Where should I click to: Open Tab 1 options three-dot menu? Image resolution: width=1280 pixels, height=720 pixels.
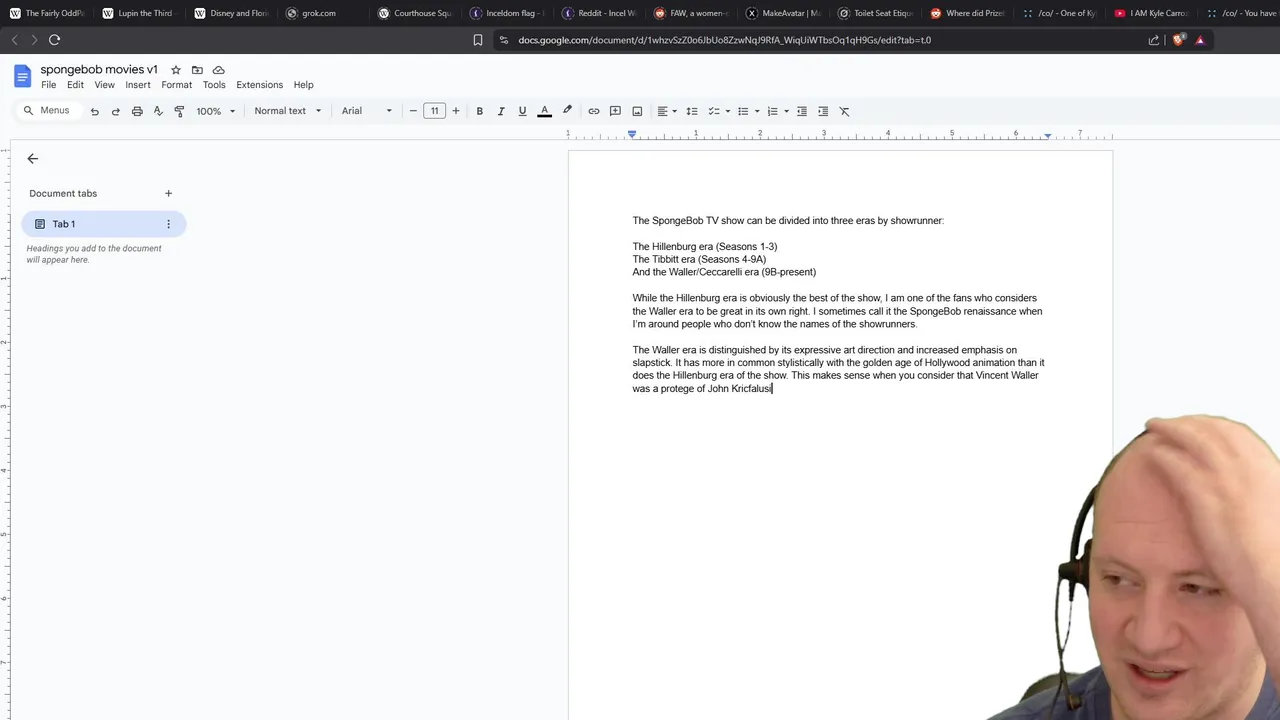point(168,224)
